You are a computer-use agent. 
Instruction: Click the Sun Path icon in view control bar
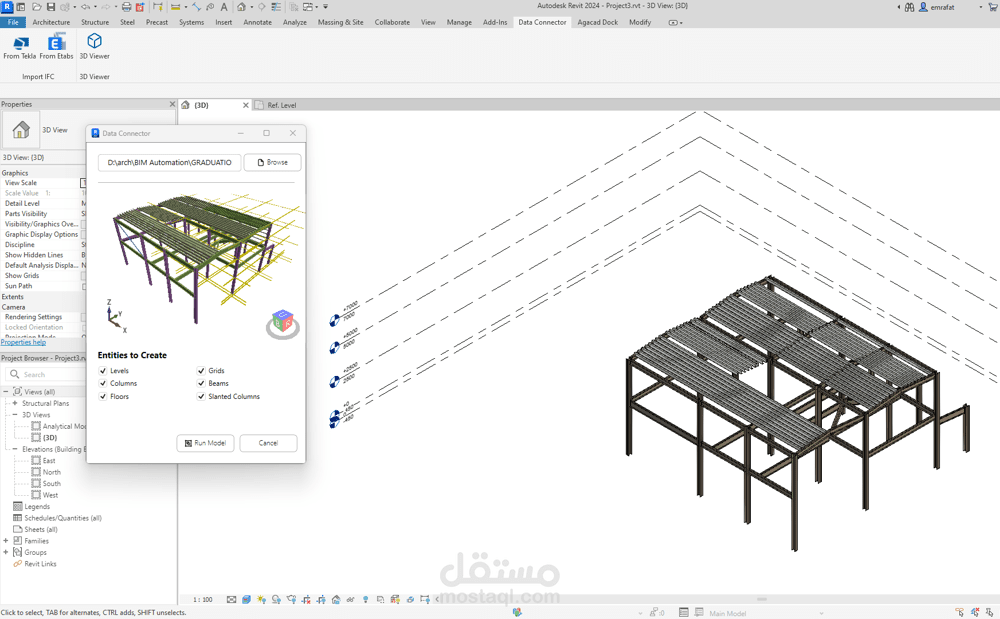click(261, 599)
